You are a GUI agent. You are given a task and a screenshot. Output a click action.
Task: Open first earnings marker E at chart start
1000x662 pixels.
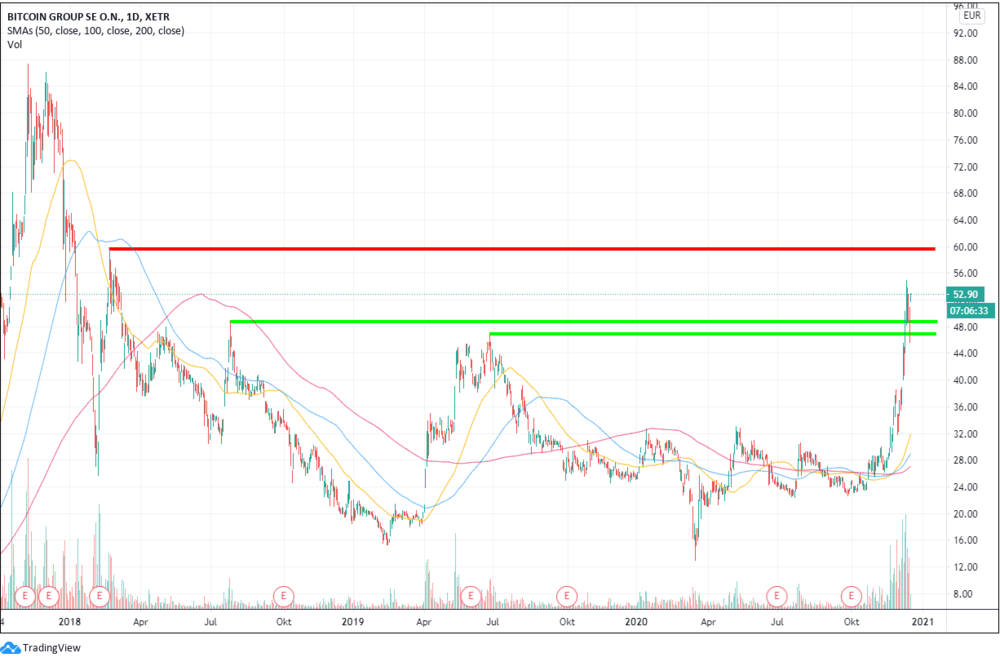(x=25, y=596)
